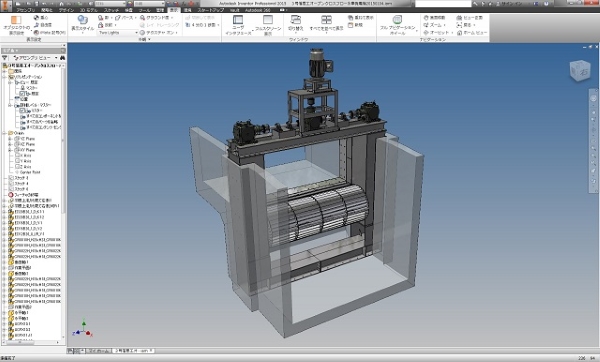Click the Full Navigation Wheel icon
The width and height of the screenshot is (600, 362).
397,20
